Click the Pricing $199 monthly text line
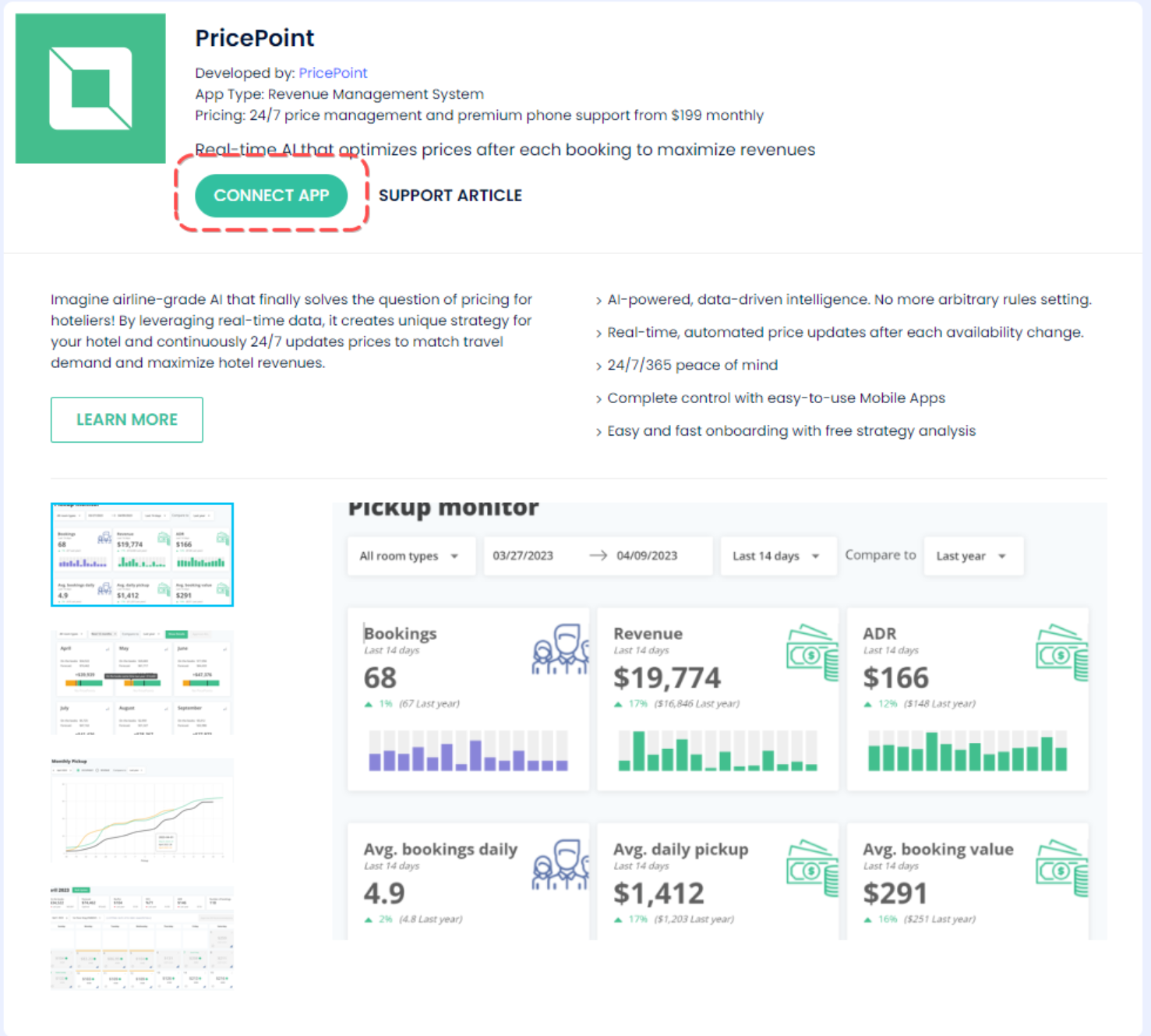 click(x=479, y=115)
